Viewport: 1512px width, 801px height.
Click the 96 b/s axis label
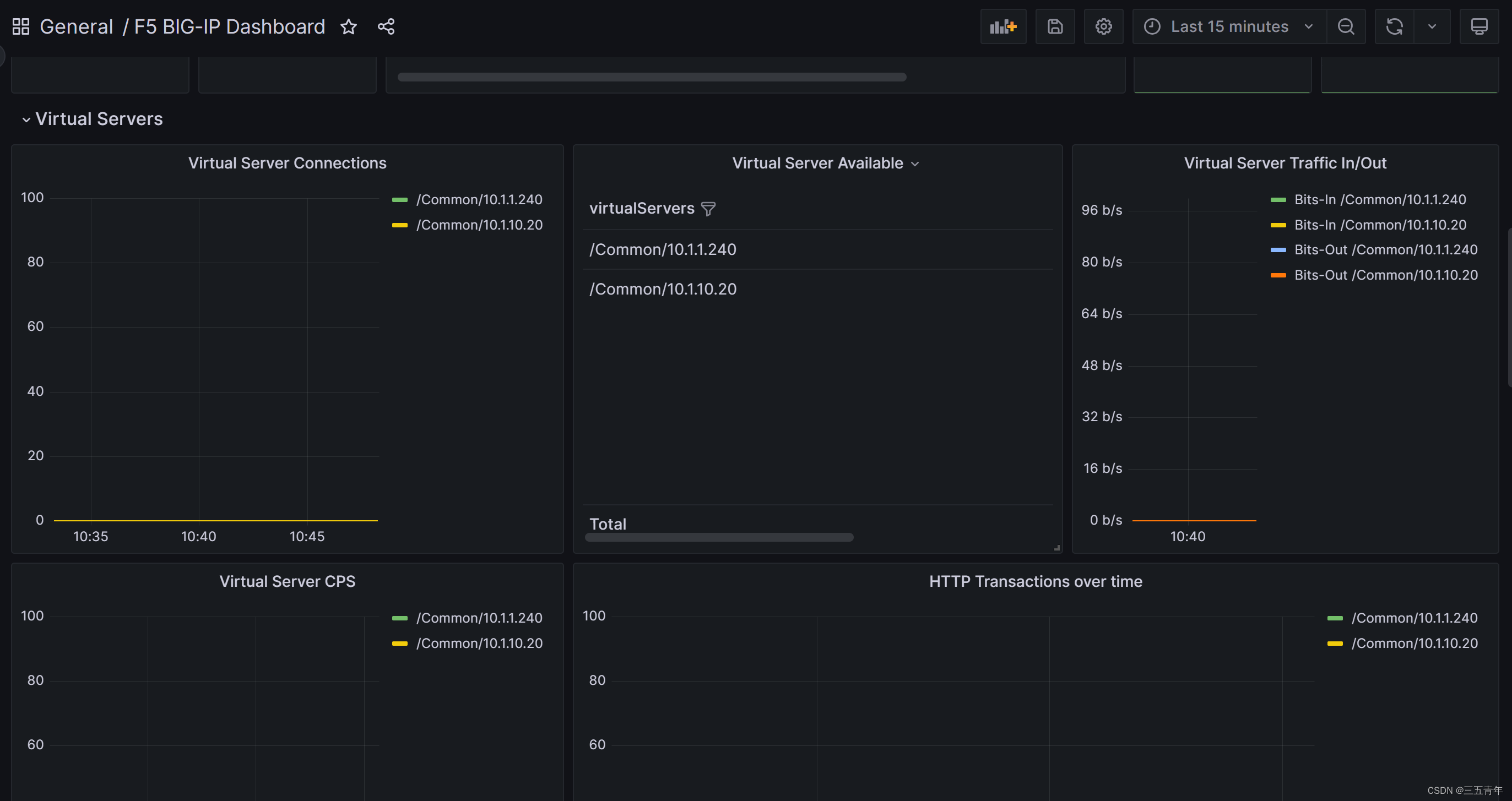1102,210
